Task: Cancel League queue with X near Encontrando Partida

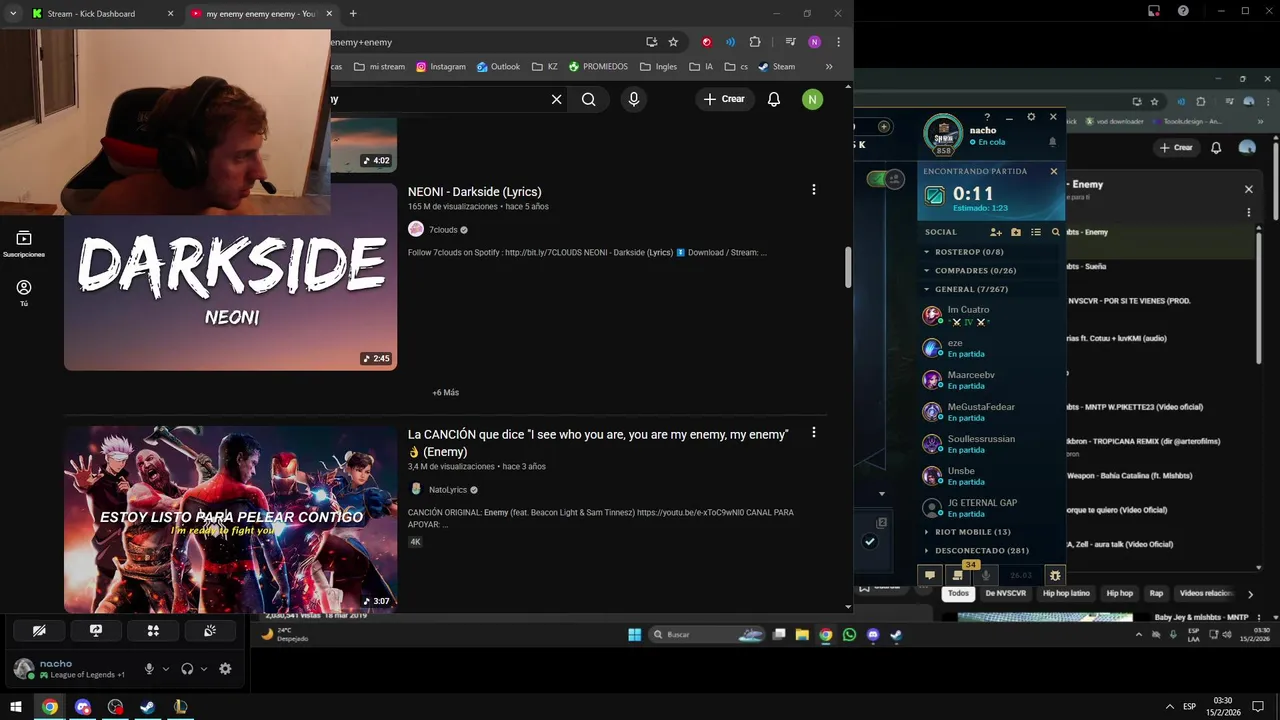Action: [1053, 171]
